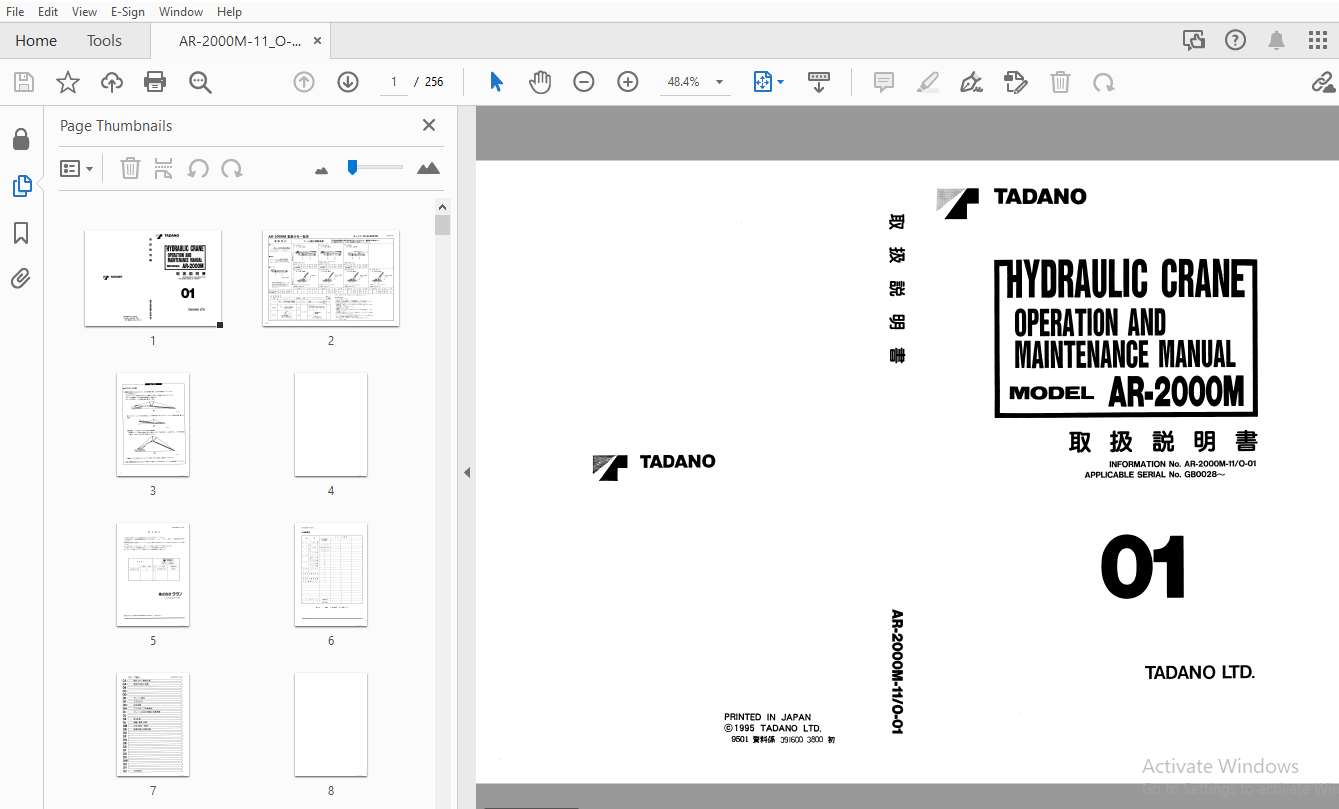Open the File menu
Image resolution: width=1339 pixels, height=809 pixels.
(16, 11)
